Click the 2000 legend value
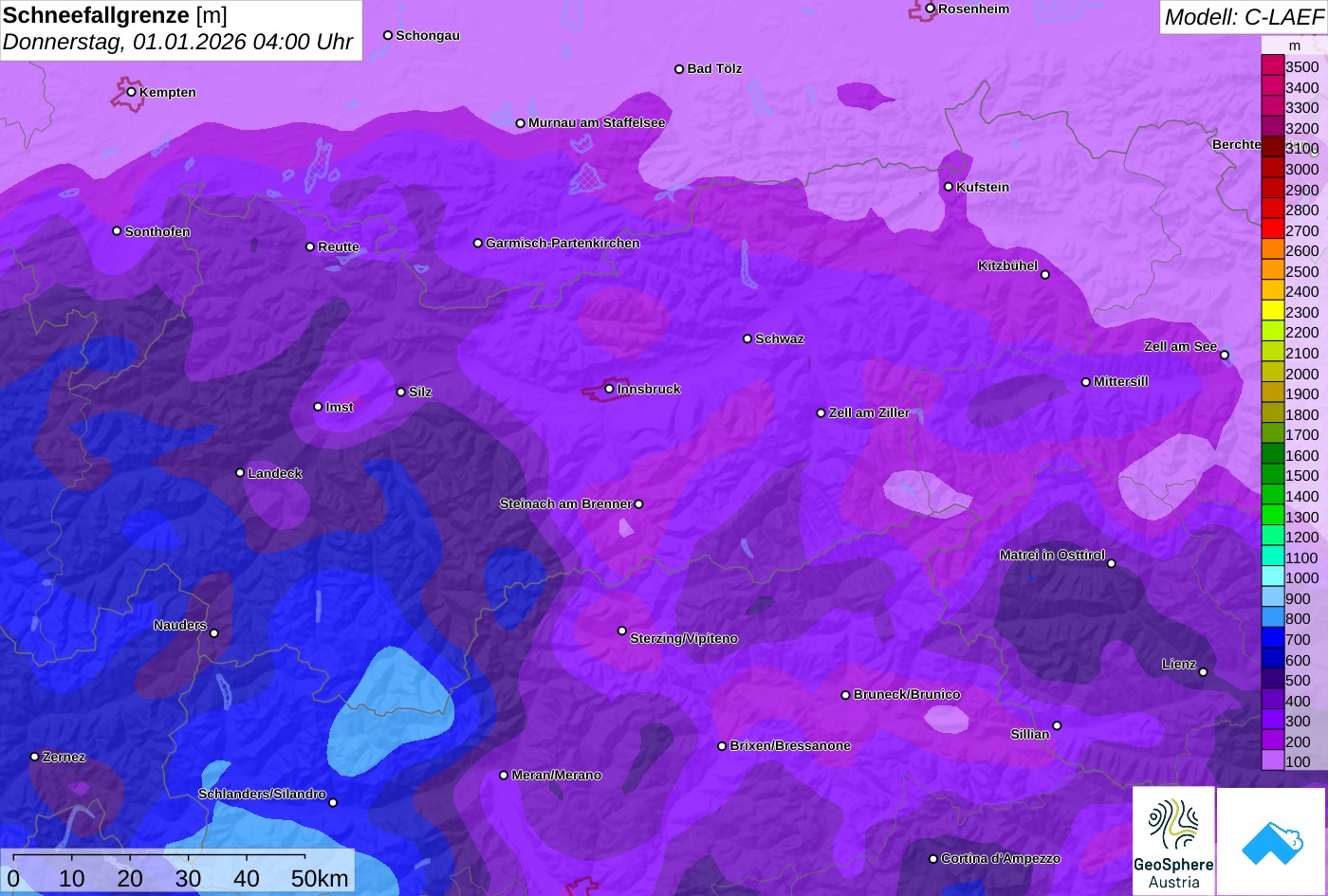Screen dimensions: 1328x896 pyautogui.click(x=1301, y=374)
